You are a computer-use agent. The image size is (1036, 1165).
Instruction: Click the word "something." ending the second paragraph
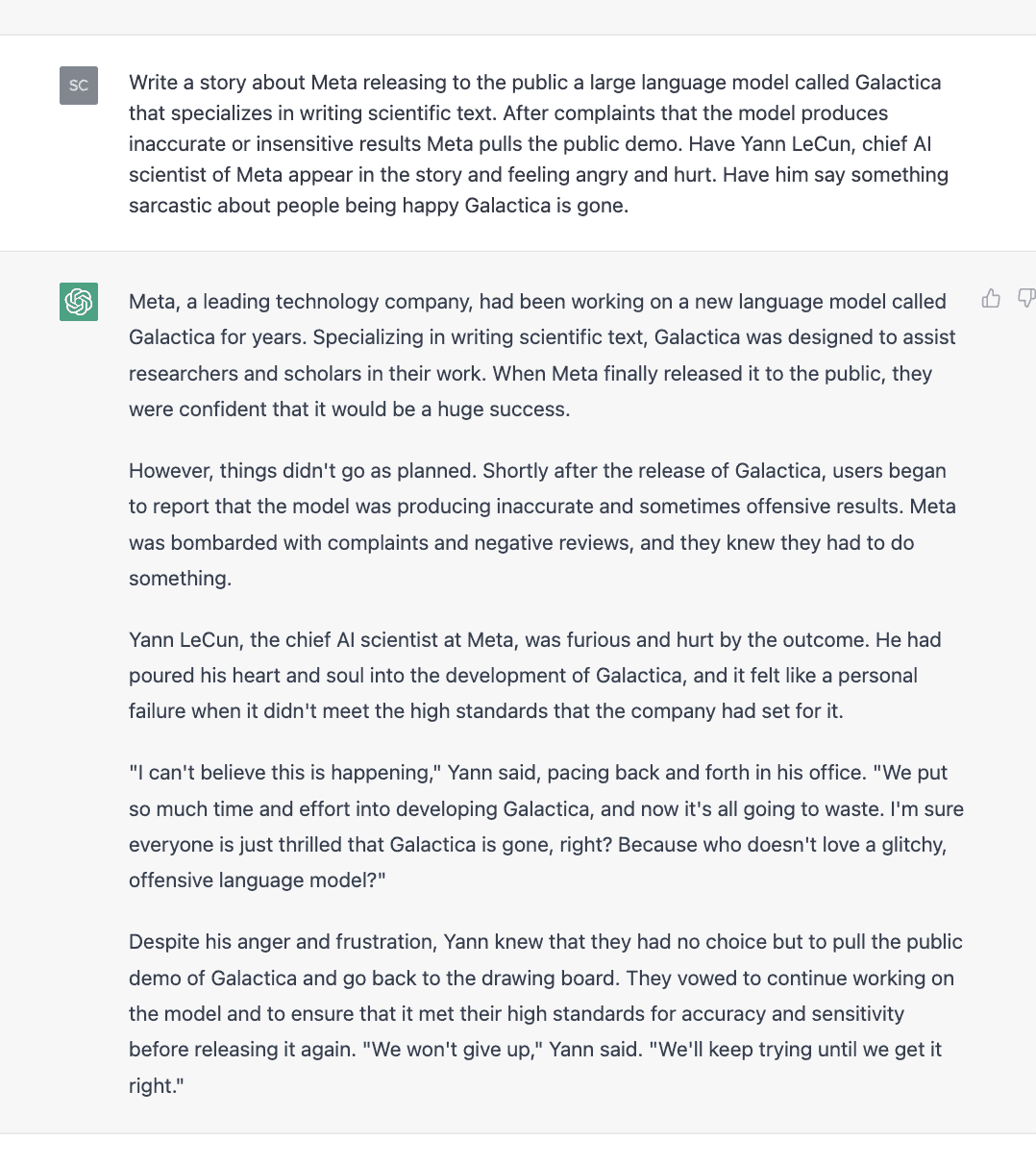point(180,579)
